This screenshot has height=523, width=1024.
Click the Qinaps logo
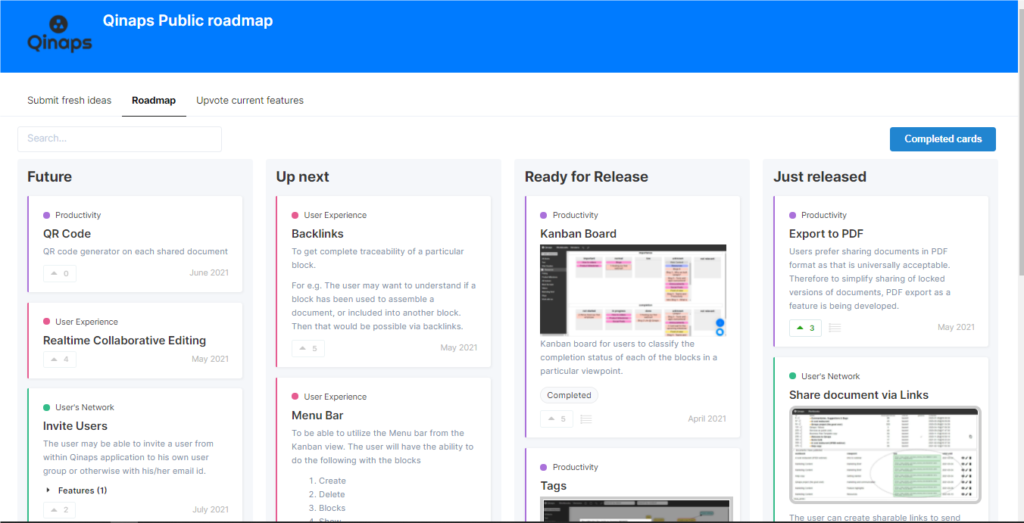pos(59,34)
